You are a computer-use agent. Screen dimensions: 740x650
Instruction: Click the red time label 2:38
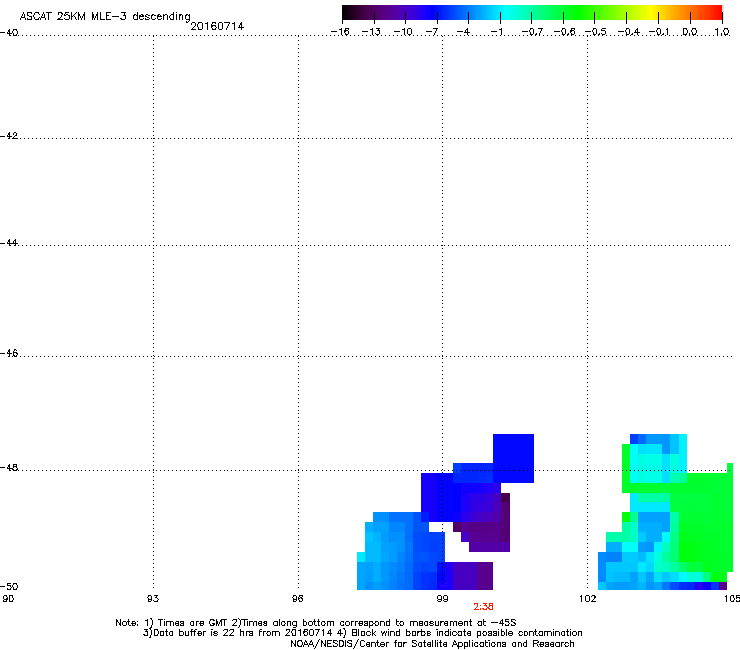click(483, 607)
